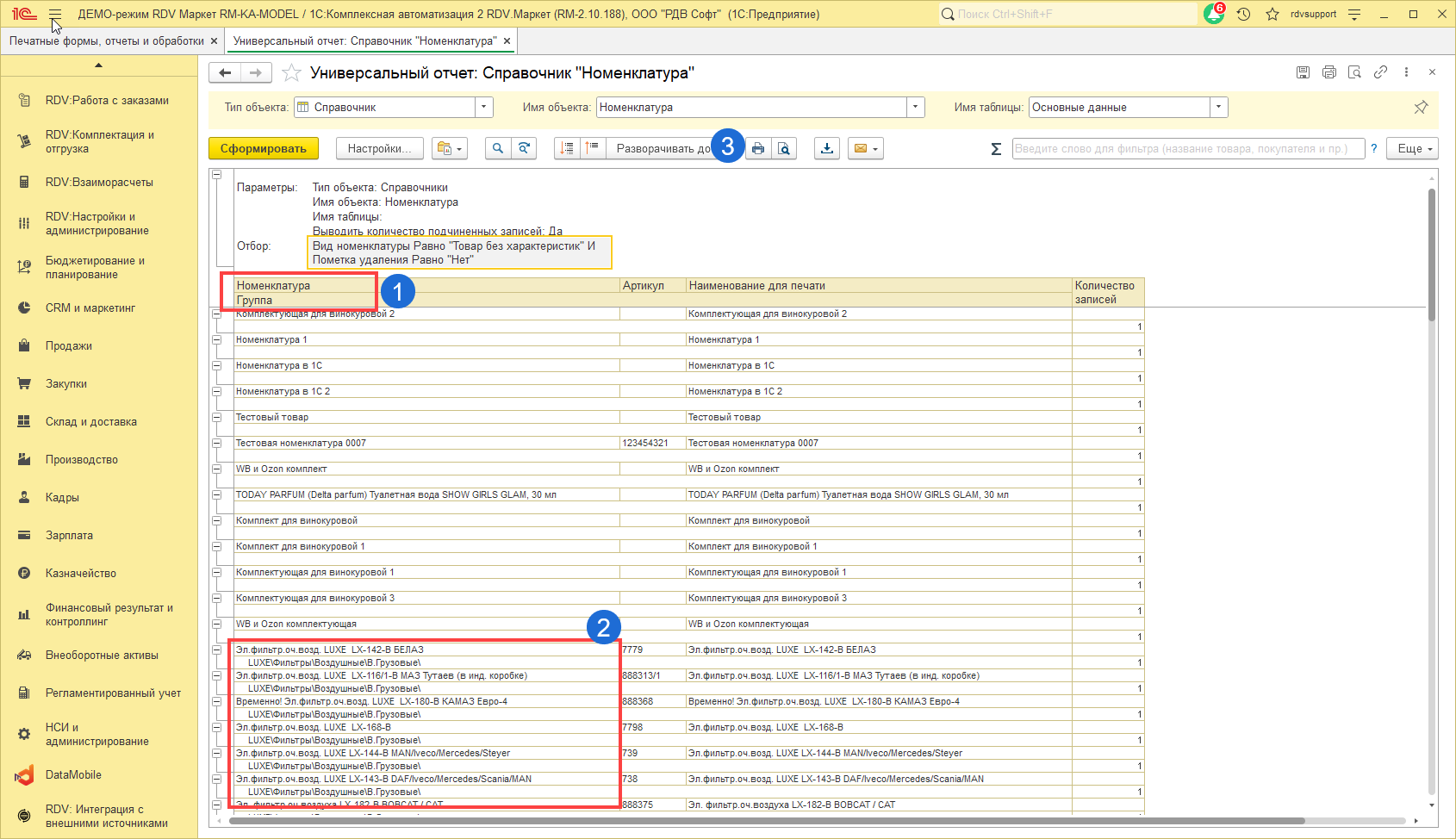Expand the 'Еще' menu button
Image resolution: width=1456 pixels, height=839 pixels.
click(x=1414, y=148)
